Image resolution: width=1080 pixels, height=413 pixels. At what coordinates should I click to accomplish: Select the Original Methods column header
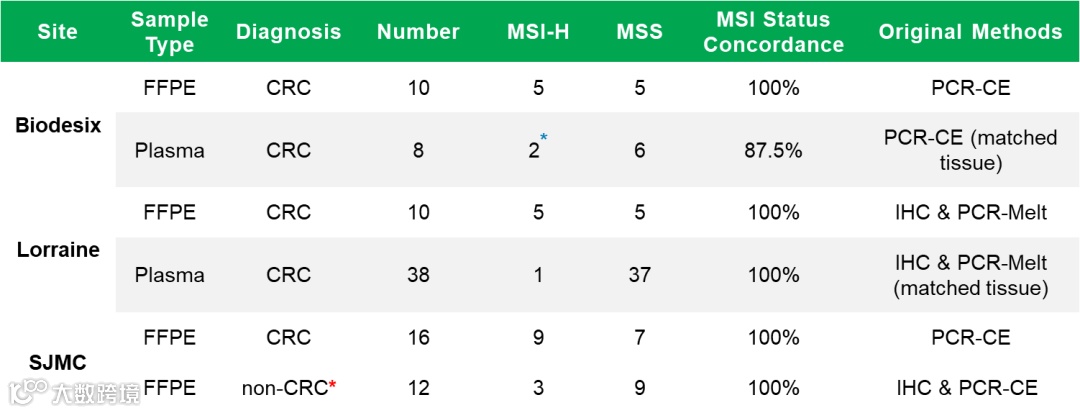[970, 32]
